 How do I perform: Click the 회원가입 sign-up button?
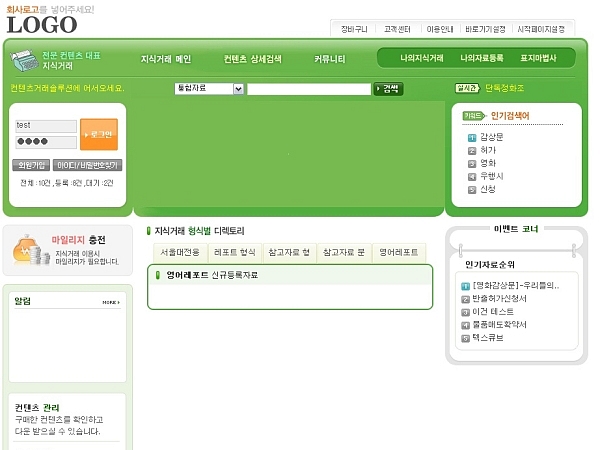[x=31, y=165]
